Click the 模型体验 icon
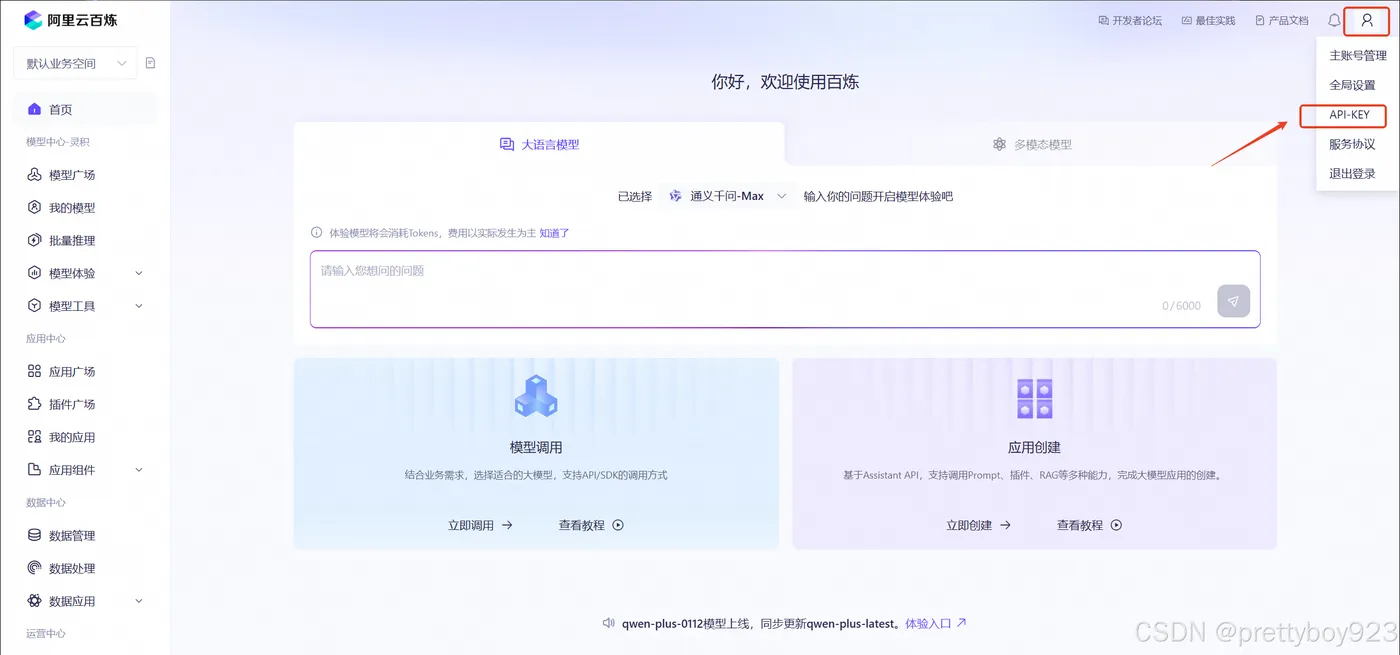 click(x=35, y=273)
